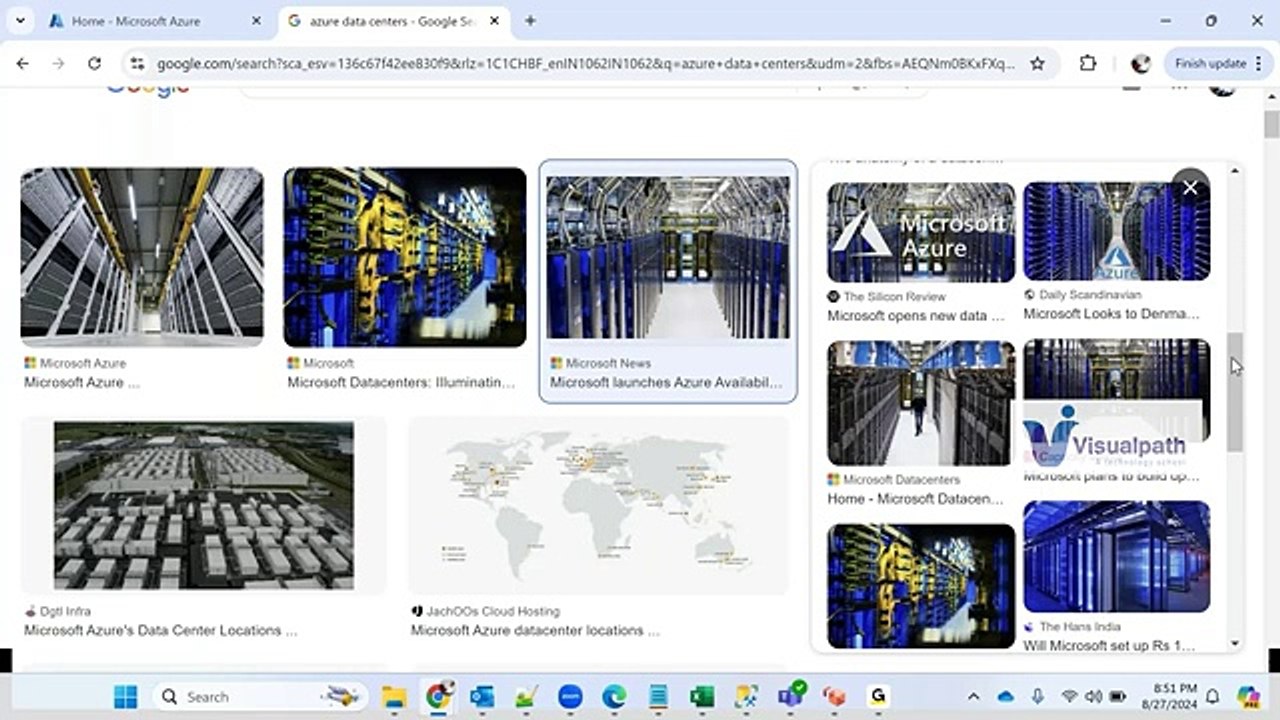This screenshot has width=1280, height=720.
Task: Click the microphone tray icon
Action: [x=1038, y=697]
